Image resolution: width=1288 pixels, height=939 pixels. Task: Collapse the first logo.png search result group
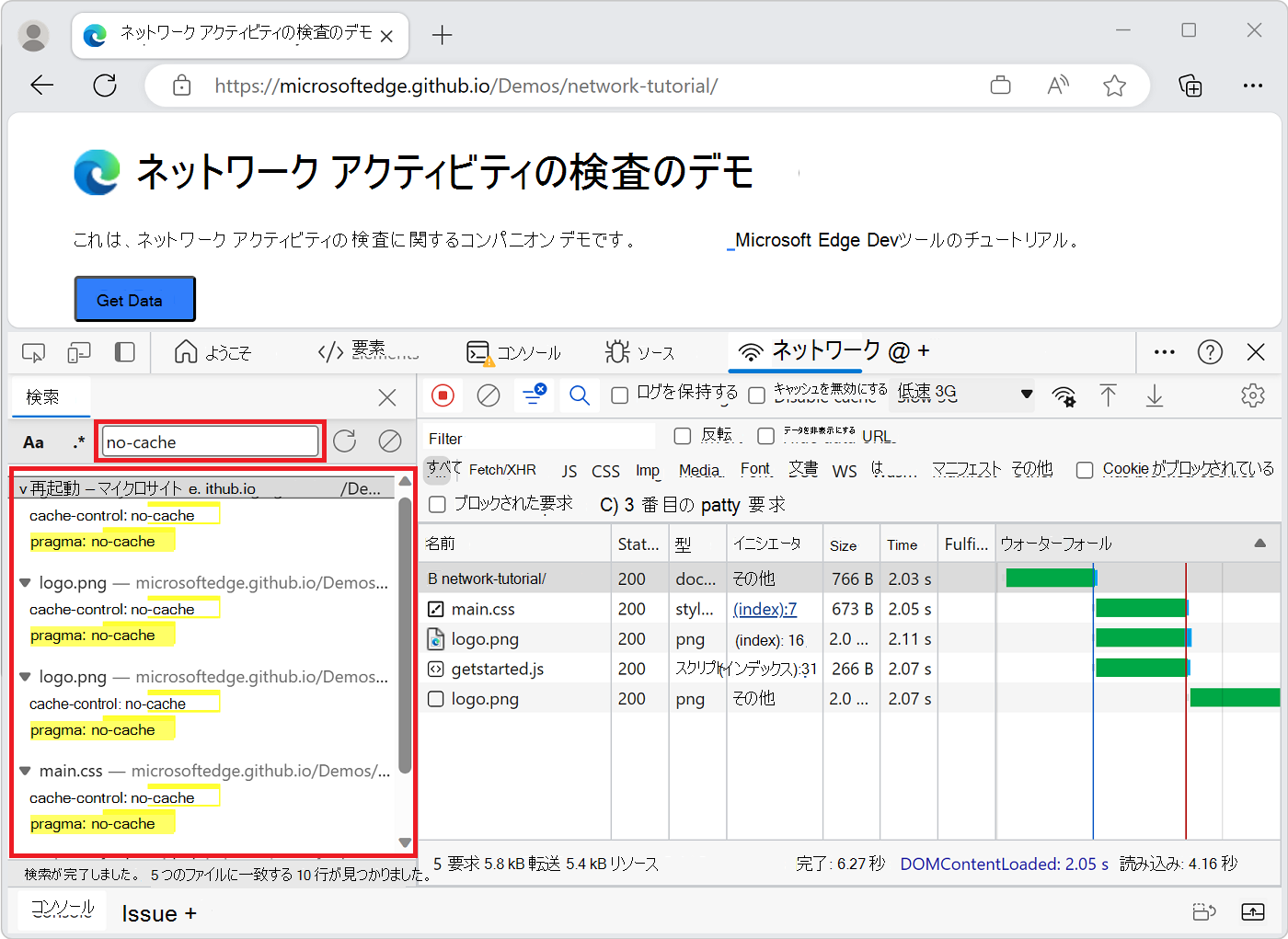[x=25, y=583]
